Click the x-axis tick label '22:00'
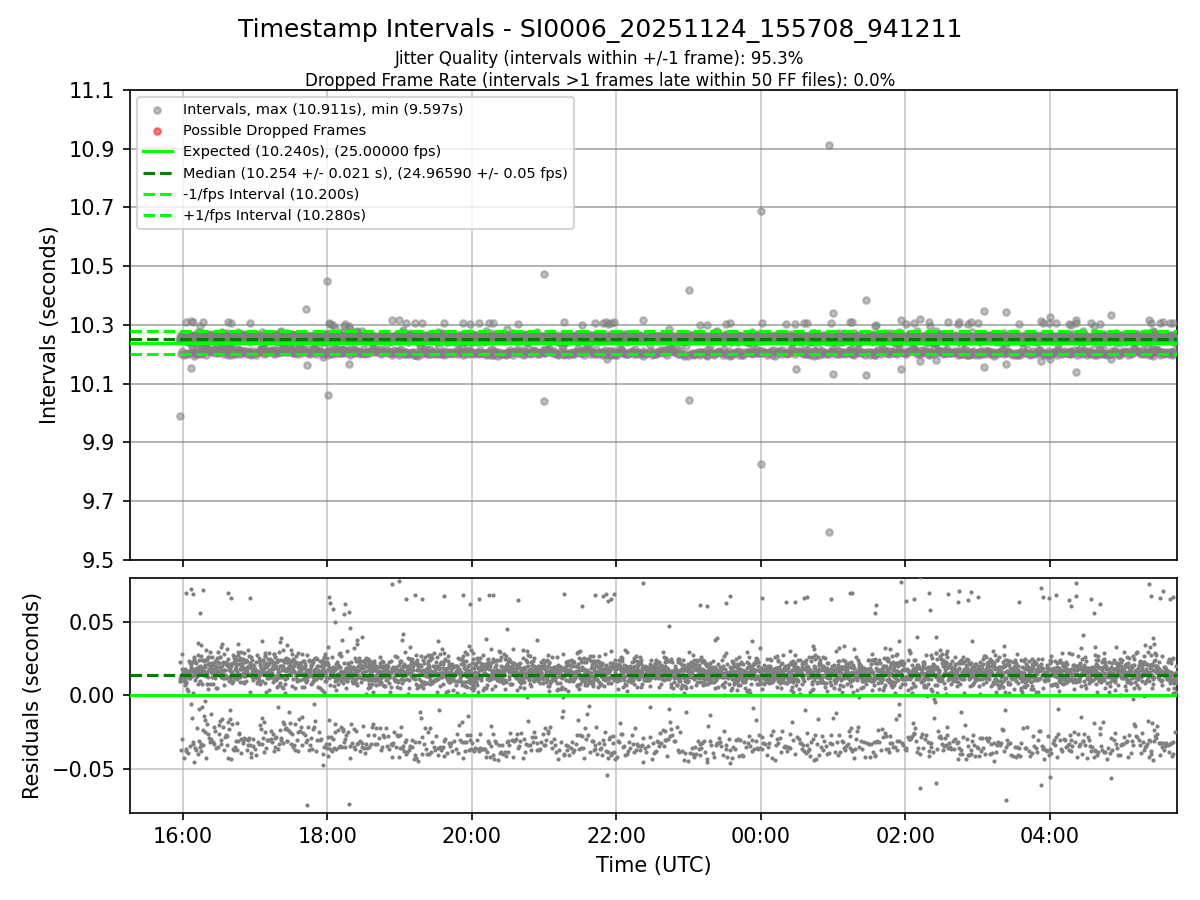This screenshot has width=1200, height=900. click(x=616, y=834)
